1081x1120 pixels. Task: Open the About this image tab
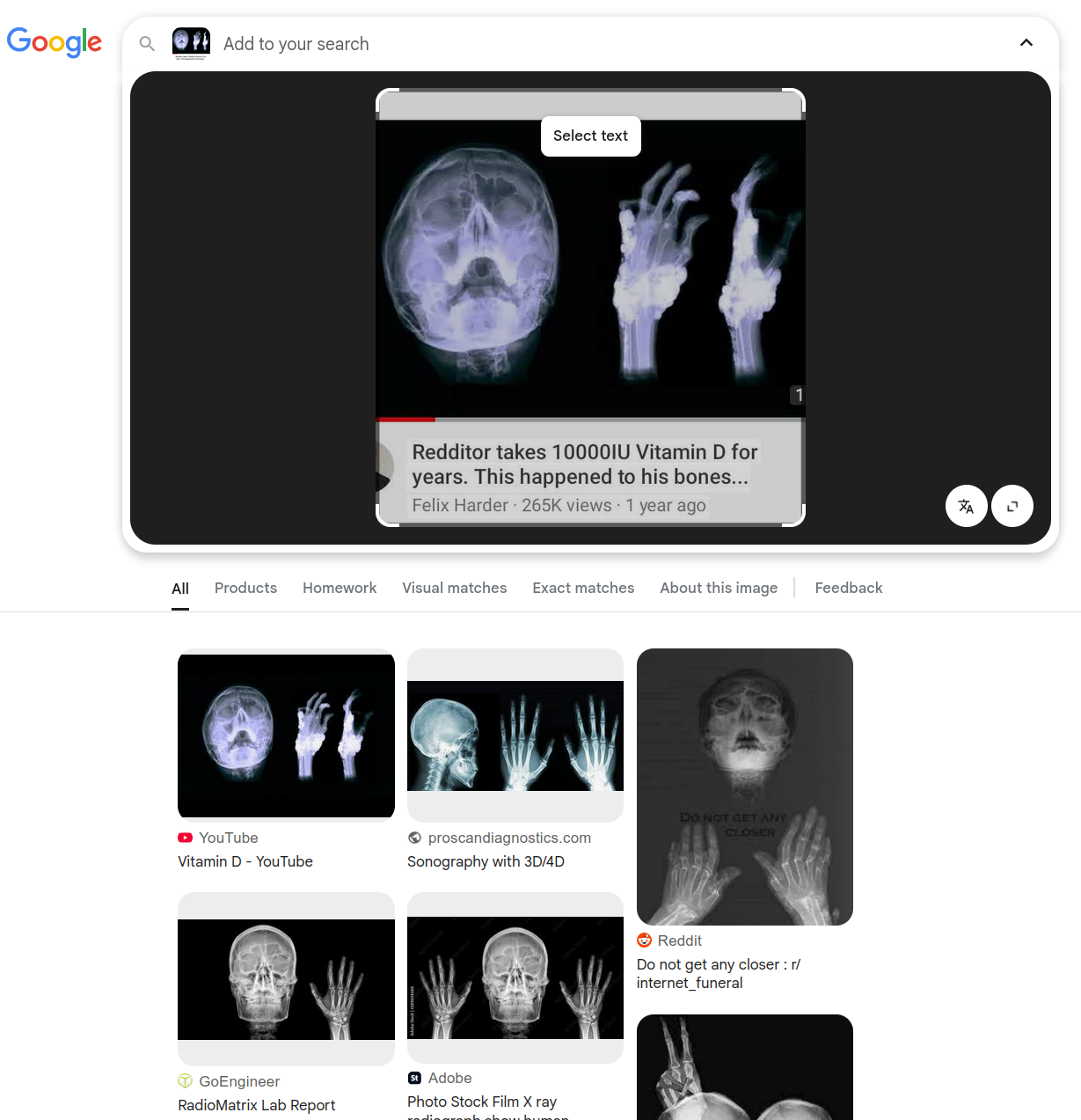(x=719, y=588)
